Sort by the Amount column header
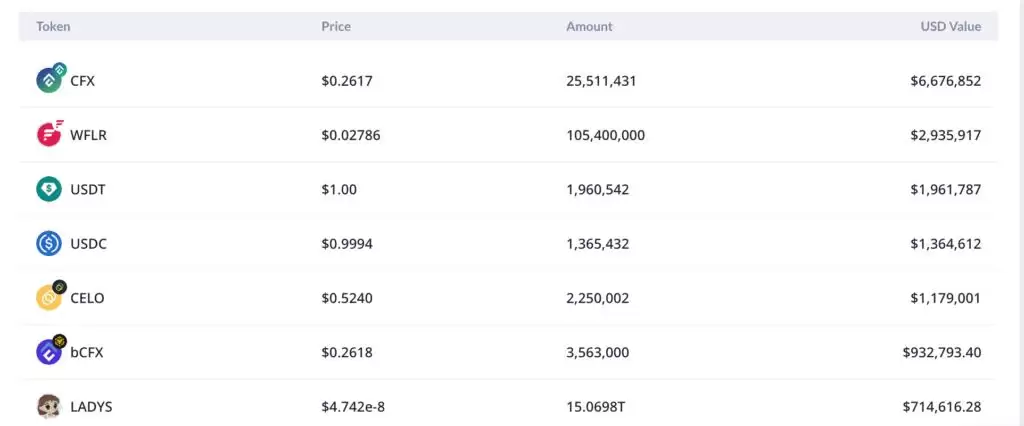This screenshot has height=426, width=1024. click(x=589, y=27)
